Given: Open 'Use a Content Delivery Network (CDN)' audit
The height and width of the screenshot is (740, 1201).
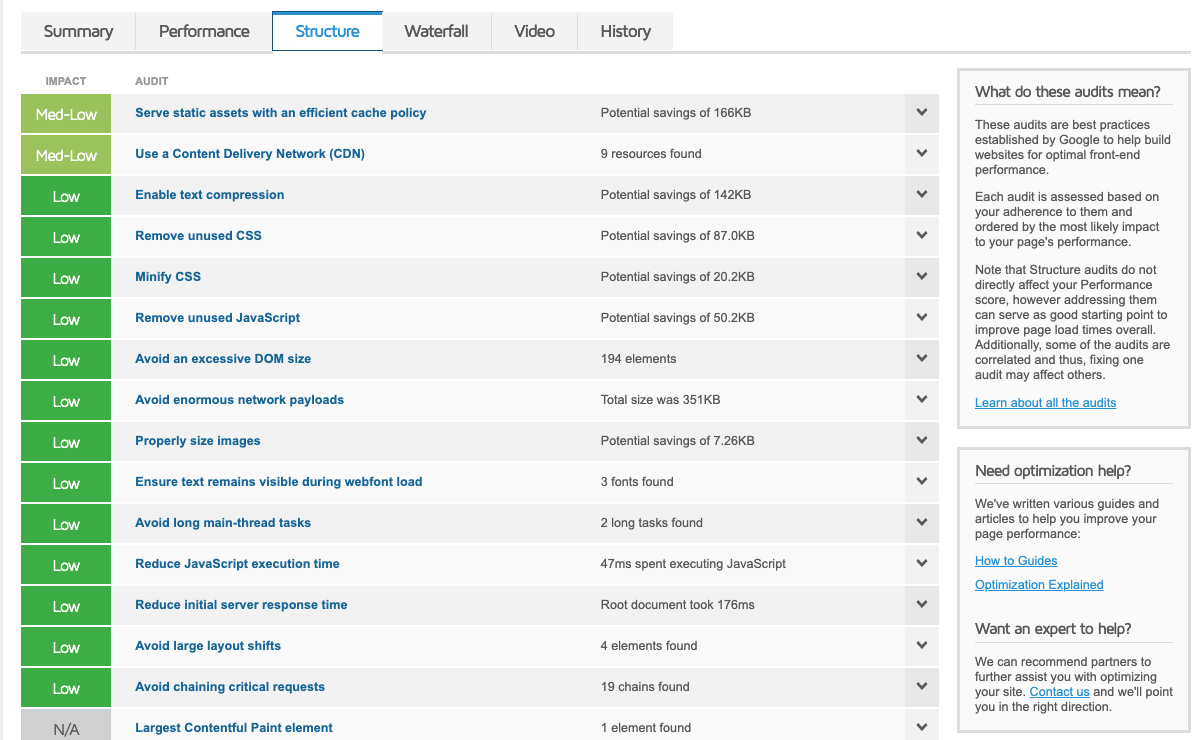Looking at the screenshot, I should [250, 154].
